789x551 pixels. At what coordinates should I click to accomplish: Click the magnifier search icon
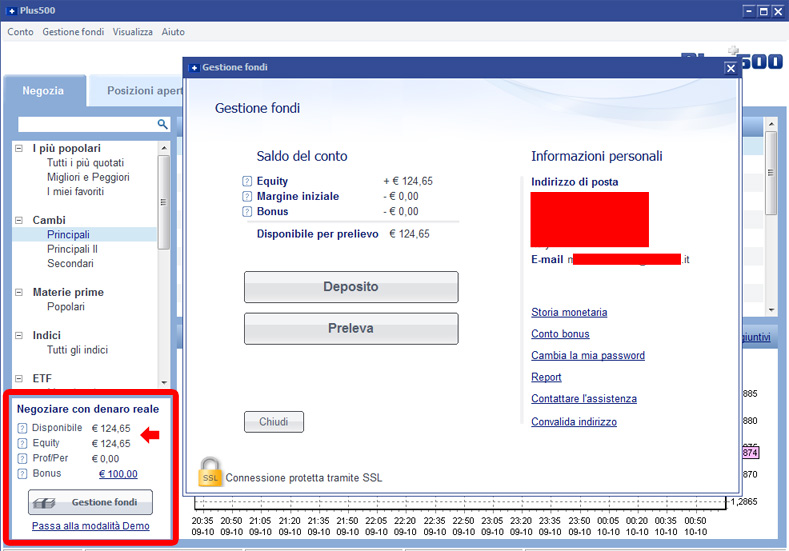[162, 124]
